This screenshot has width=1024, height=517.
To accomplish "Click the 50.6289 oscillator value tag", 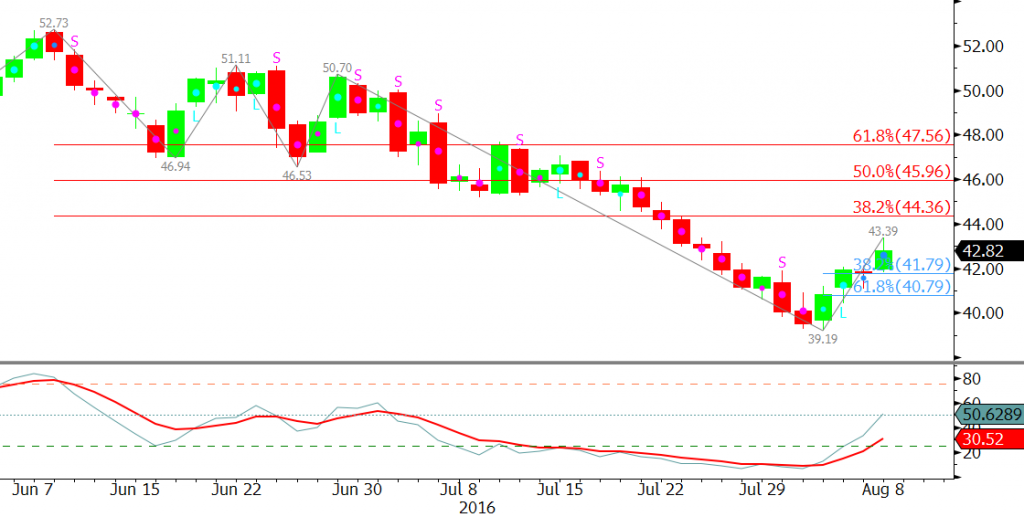I will 989,414.
